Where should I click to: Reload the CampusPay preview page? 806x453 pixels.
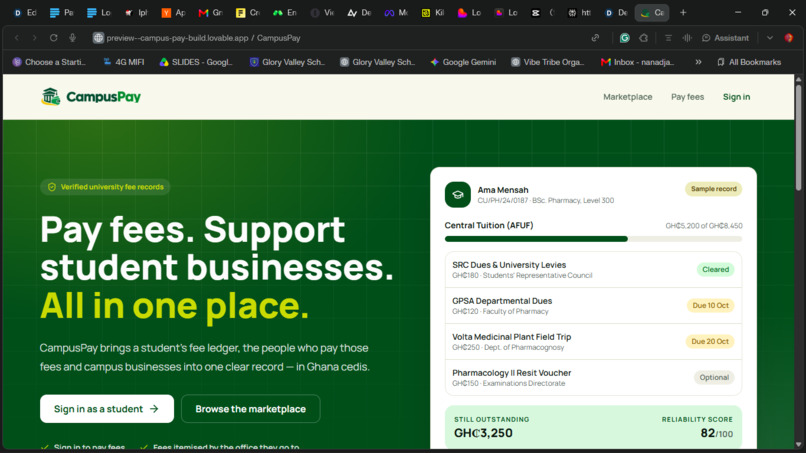pos(53,38)
